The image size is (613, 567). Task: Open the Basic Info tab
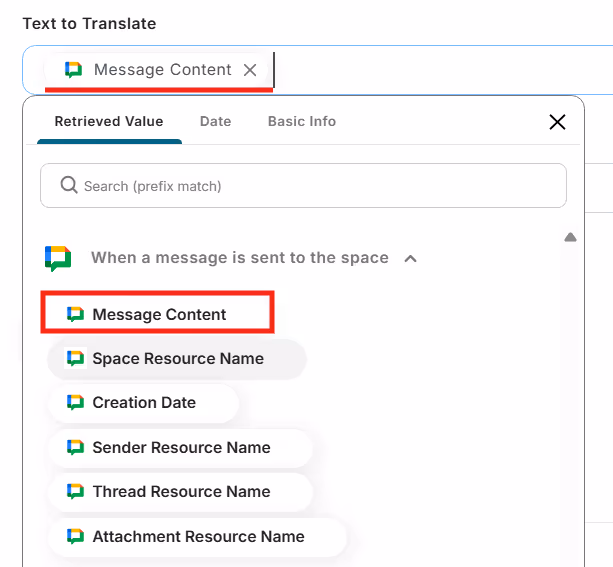tap(302, 121)
